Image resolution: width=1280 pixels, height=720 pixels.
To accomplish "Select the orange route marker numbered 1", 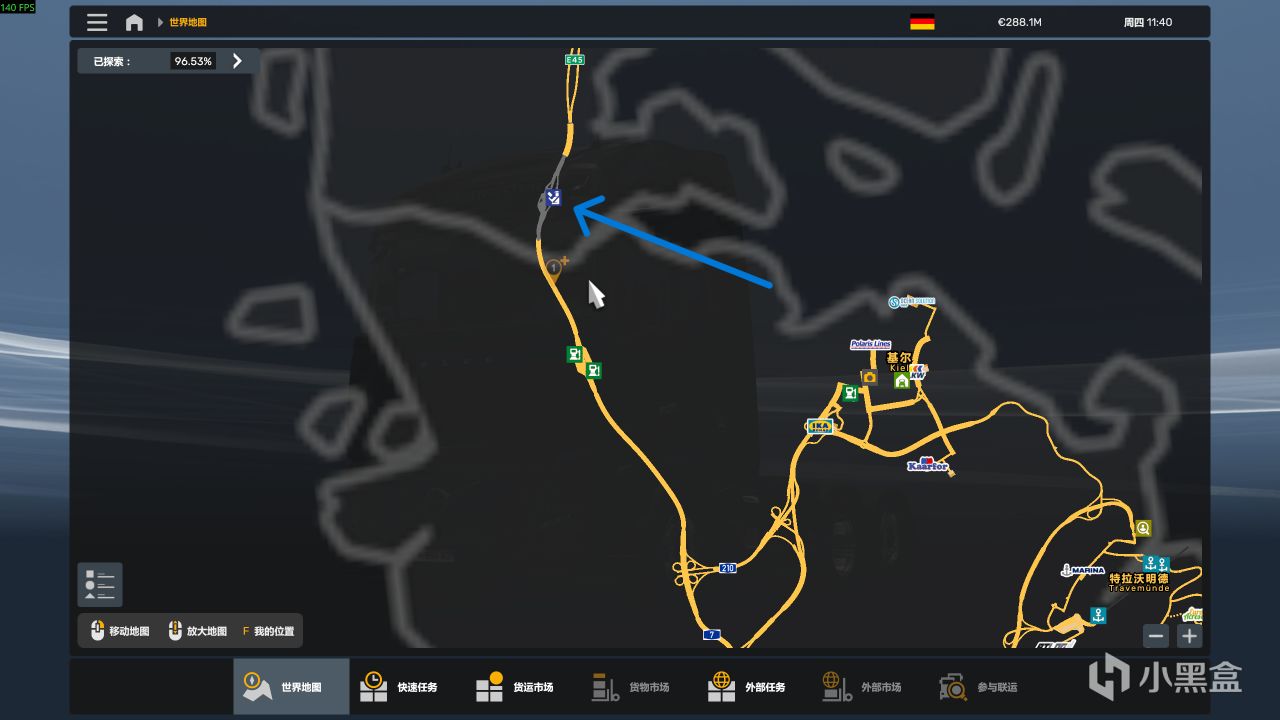I will tap(554, 267).
